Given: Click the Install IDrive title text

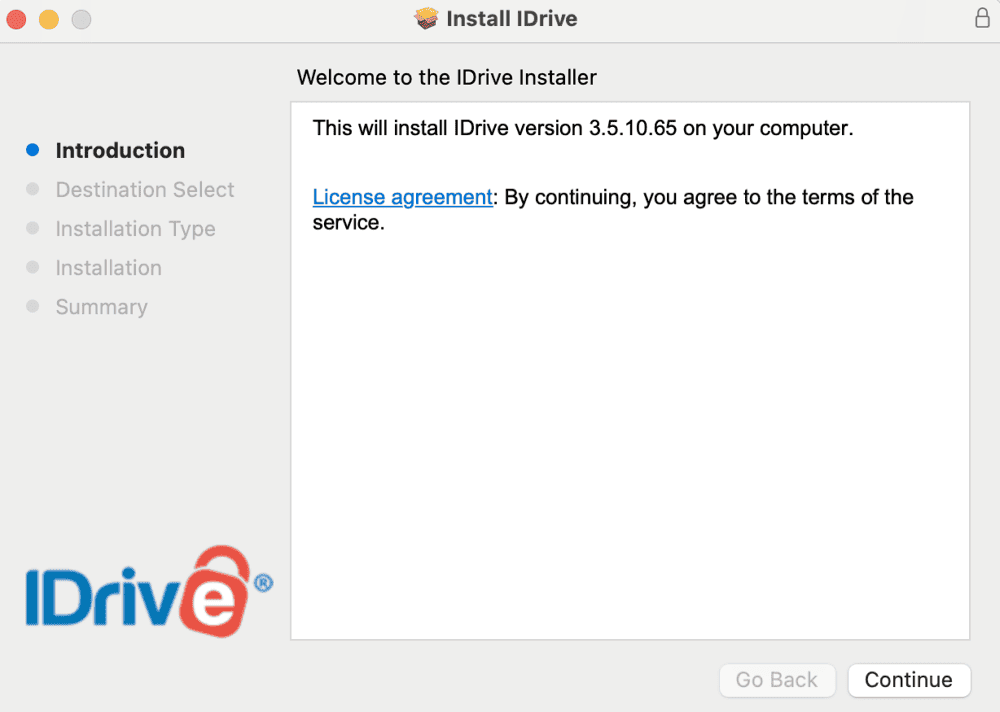Looking at the screenshot, I should point(513,18).
